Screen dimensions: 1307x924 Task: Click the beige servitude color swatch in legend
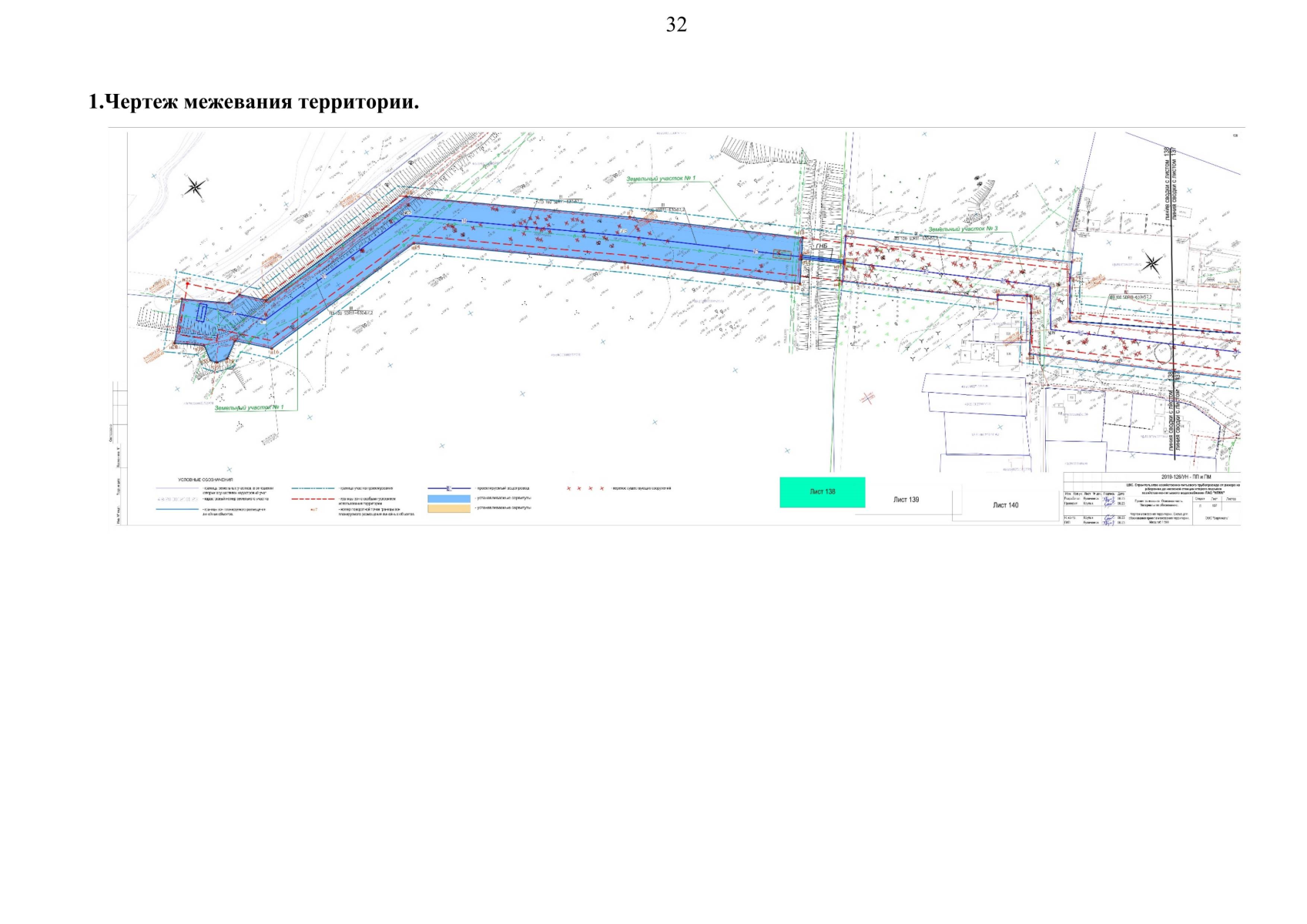[449, 508]
